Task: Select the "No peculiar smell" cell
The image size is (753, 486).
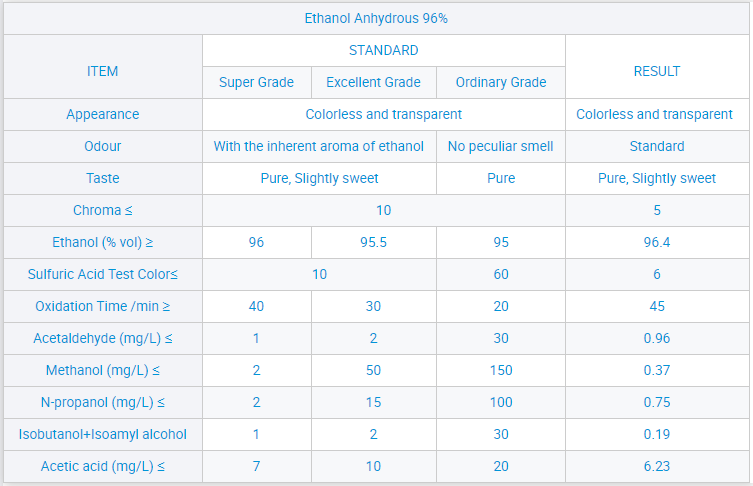Action: (x=500, y=146)
